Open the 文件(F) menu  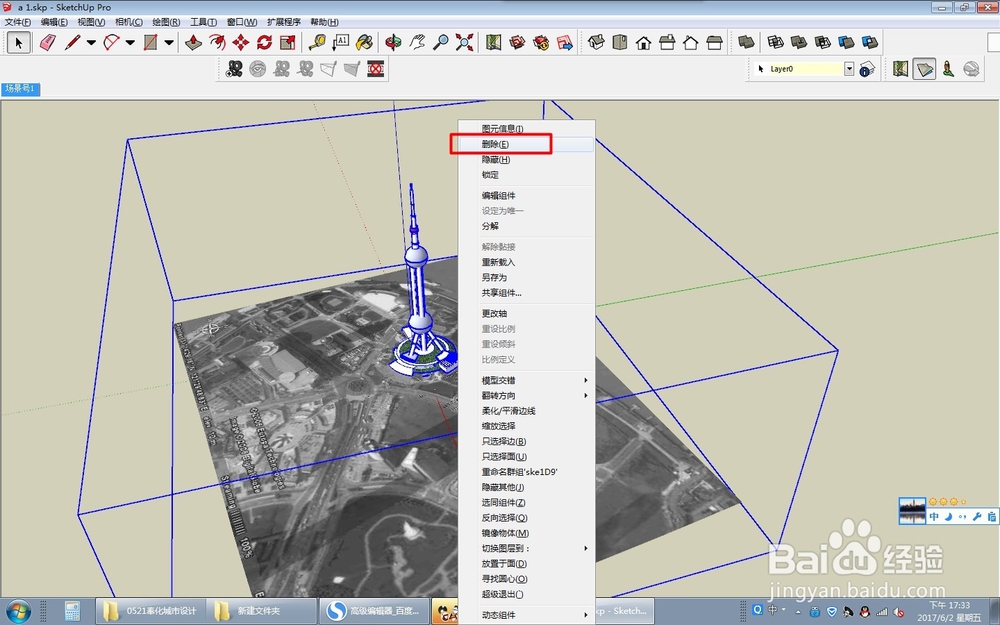pos(17,22)
